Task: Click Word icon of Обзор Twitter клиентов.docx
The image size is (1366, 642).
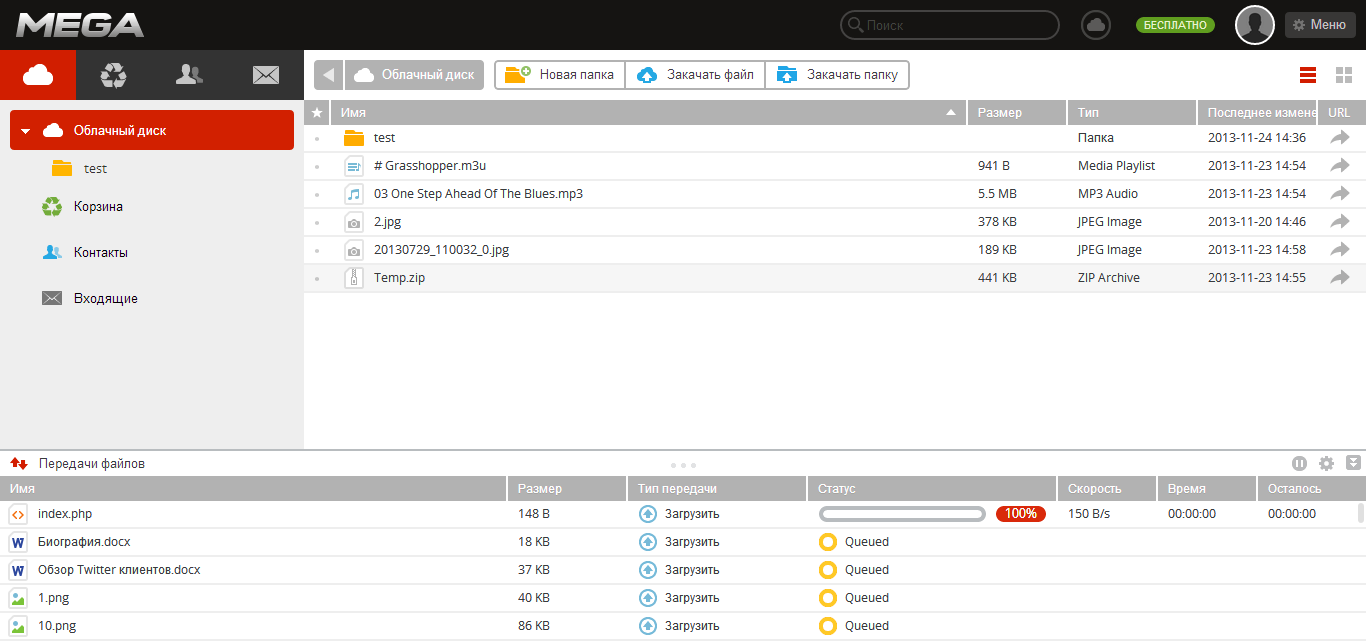Action: (x=18, y=570)
